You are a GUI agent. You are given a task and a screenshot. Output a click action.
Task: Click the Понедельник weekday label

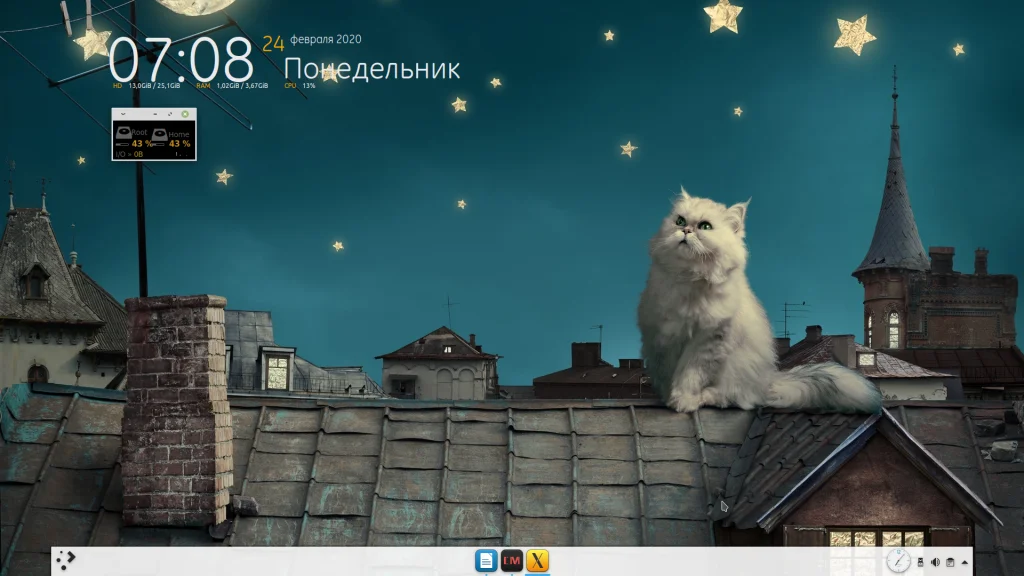click(x=372, y=69)
